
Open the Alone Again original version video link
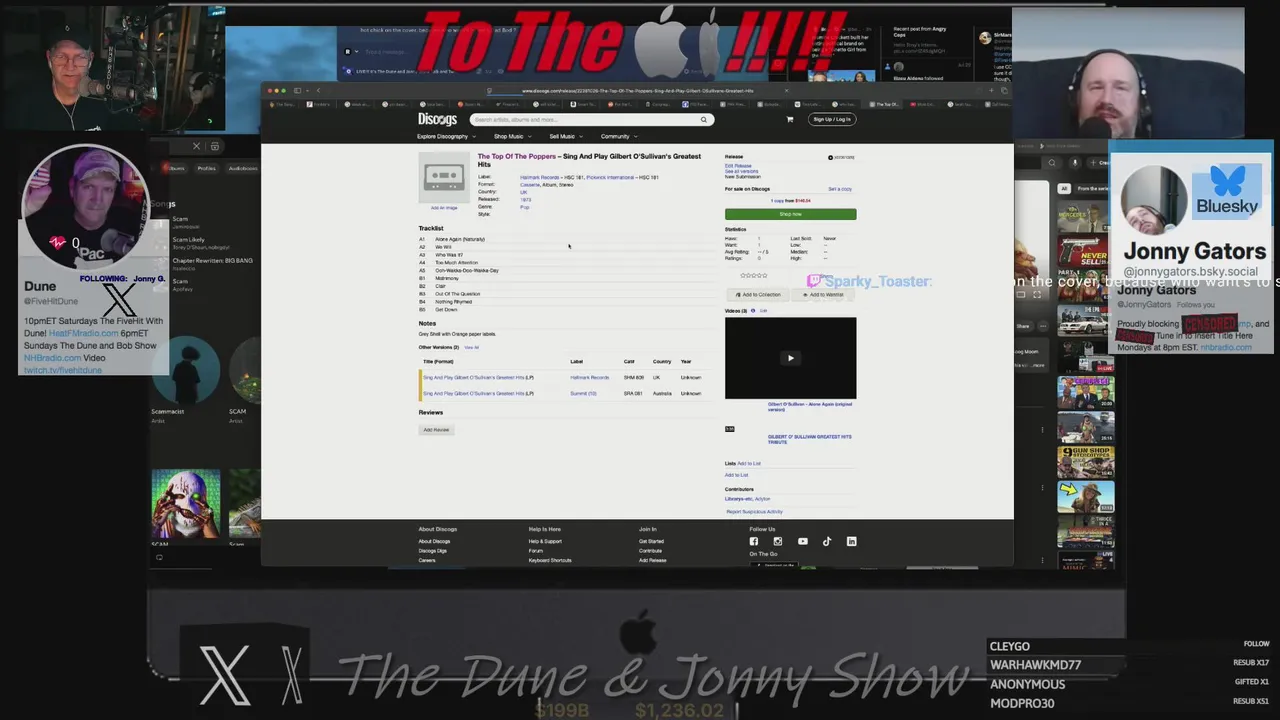810,406
